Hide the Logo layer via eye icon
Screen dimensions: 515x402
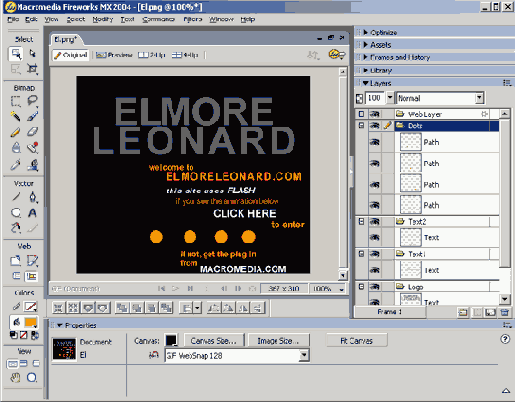tap(375, 287)
